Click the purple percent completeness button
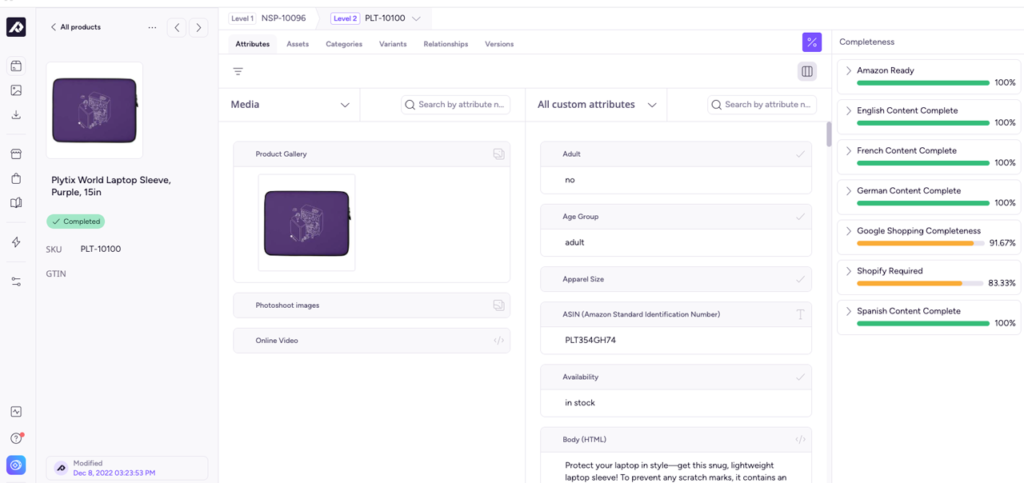The height and width of the screenshot is (483, 1024). (x=812, y=42)
